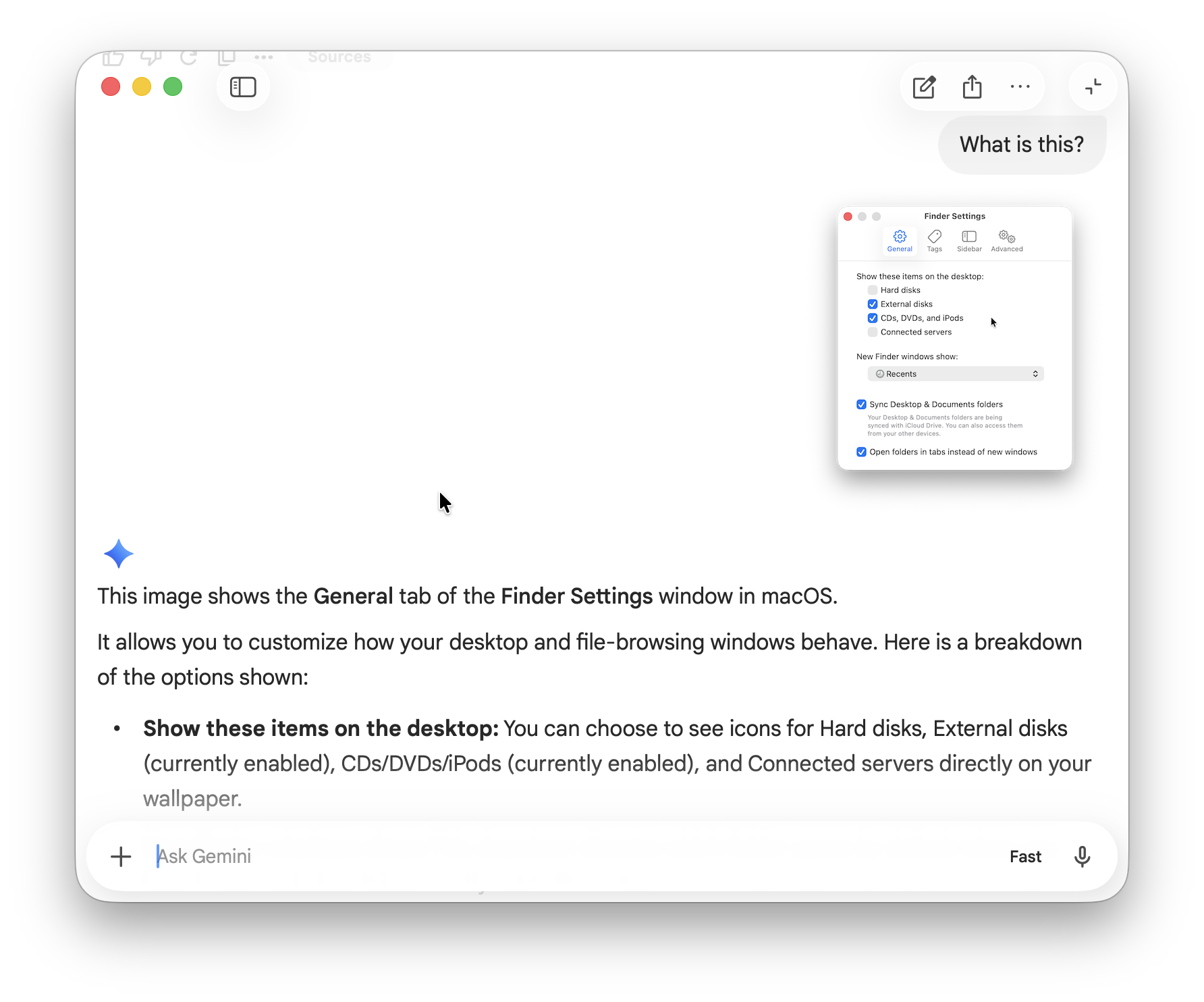Activate the microphone icon for voice input

[1082, 856]
